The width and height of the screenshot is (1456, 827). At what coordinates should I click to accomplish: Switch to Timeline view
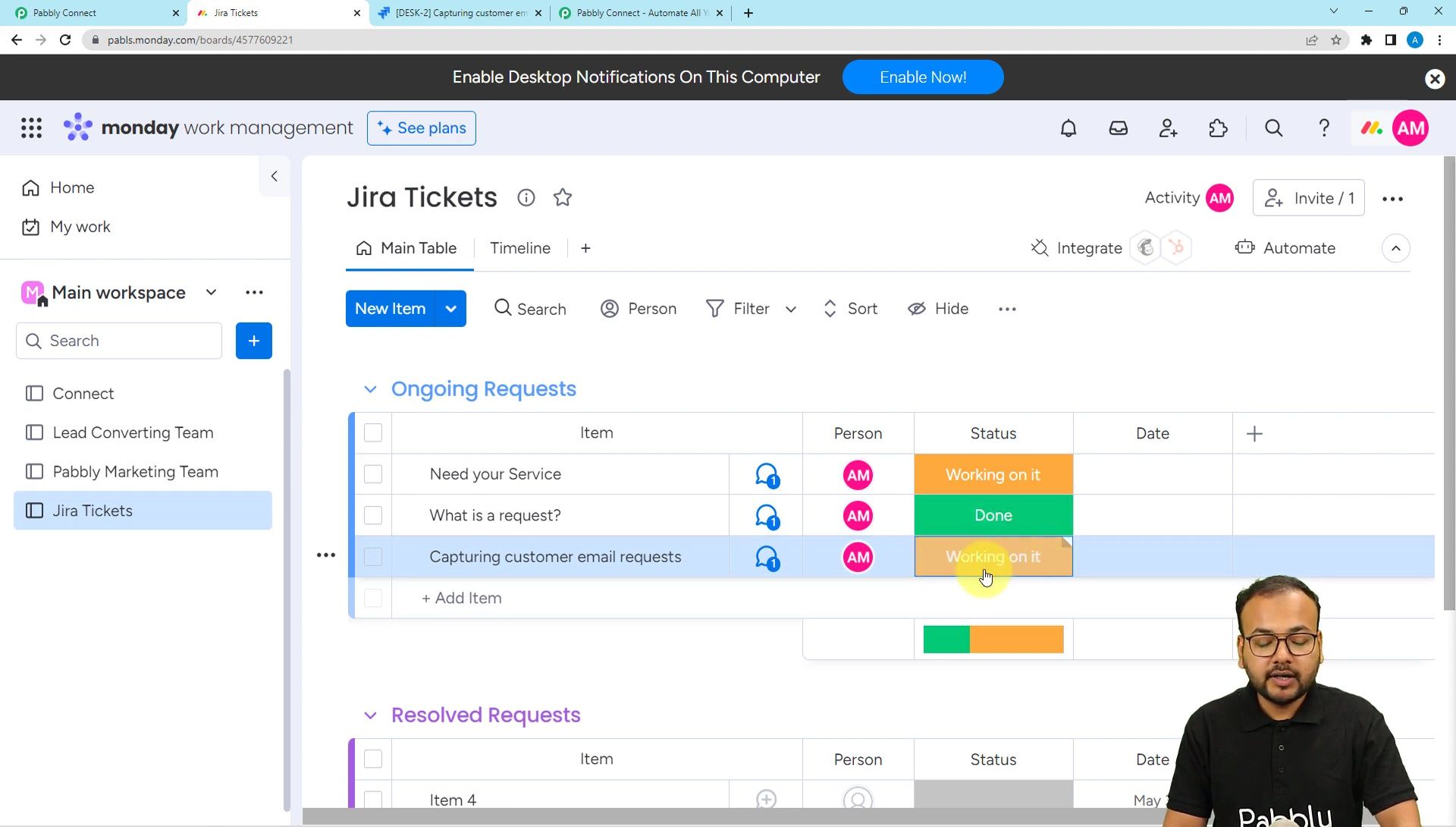[x=520, y=248]
